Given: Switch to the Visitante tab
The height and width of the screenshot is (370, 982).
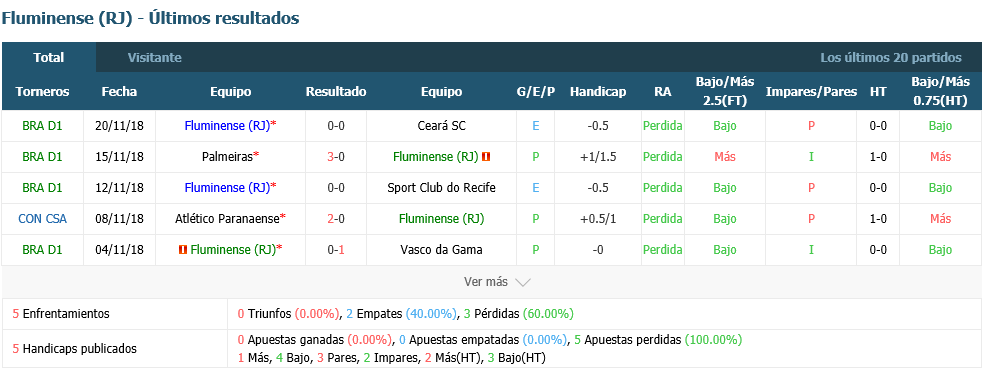Looking at the screenshot, I should pos(155,58).
